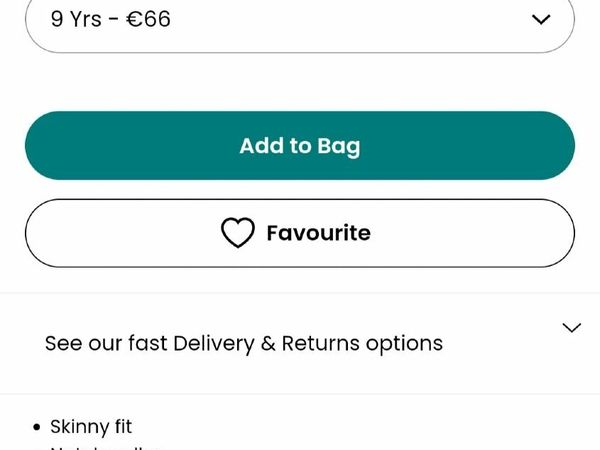Expand Delivery & Returns chevron arrow
Image resolution: width=600 pixels, height=450 pixels.
[572, 328]
